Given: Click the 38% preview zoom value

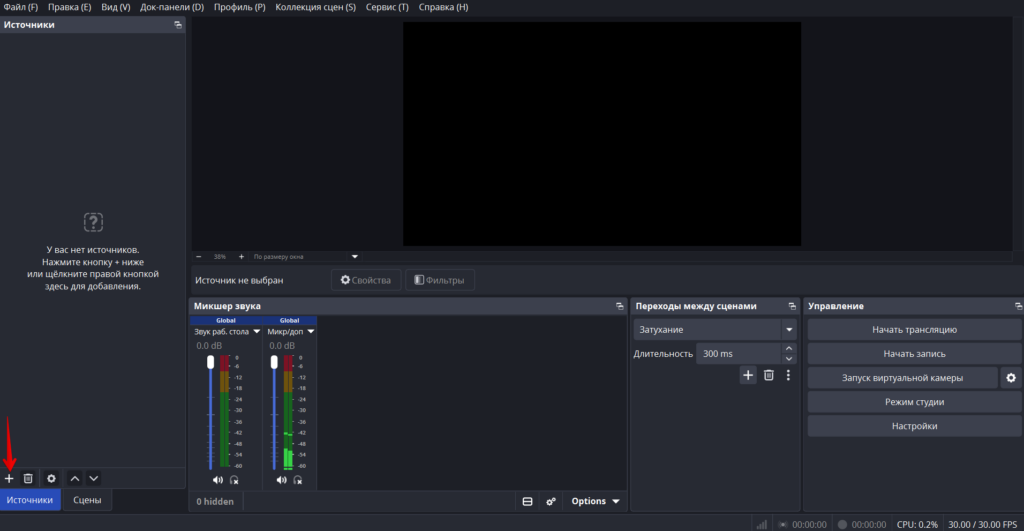Looking at the screenshot, I should coord(220,257).
